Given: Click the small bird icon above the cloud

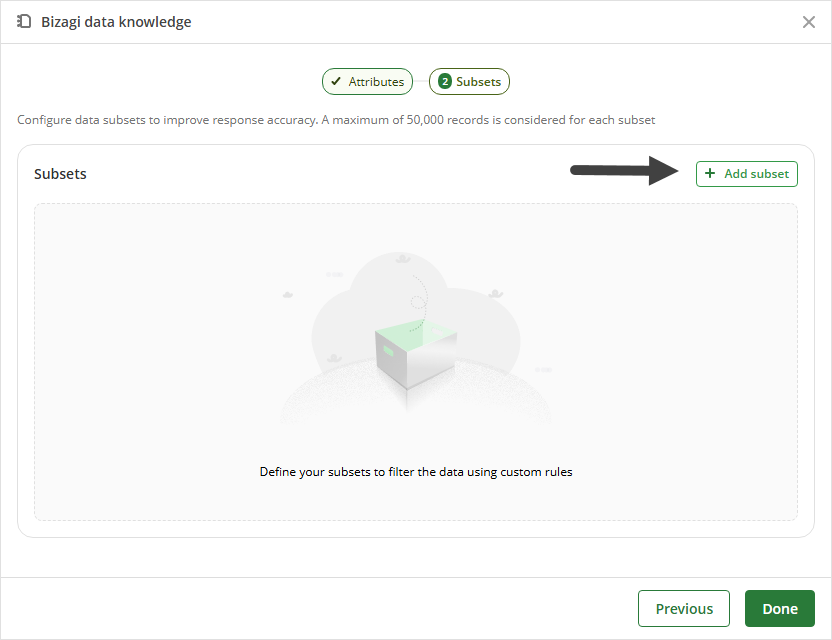Looking at the screenshot, I should [x=403, y=259].
